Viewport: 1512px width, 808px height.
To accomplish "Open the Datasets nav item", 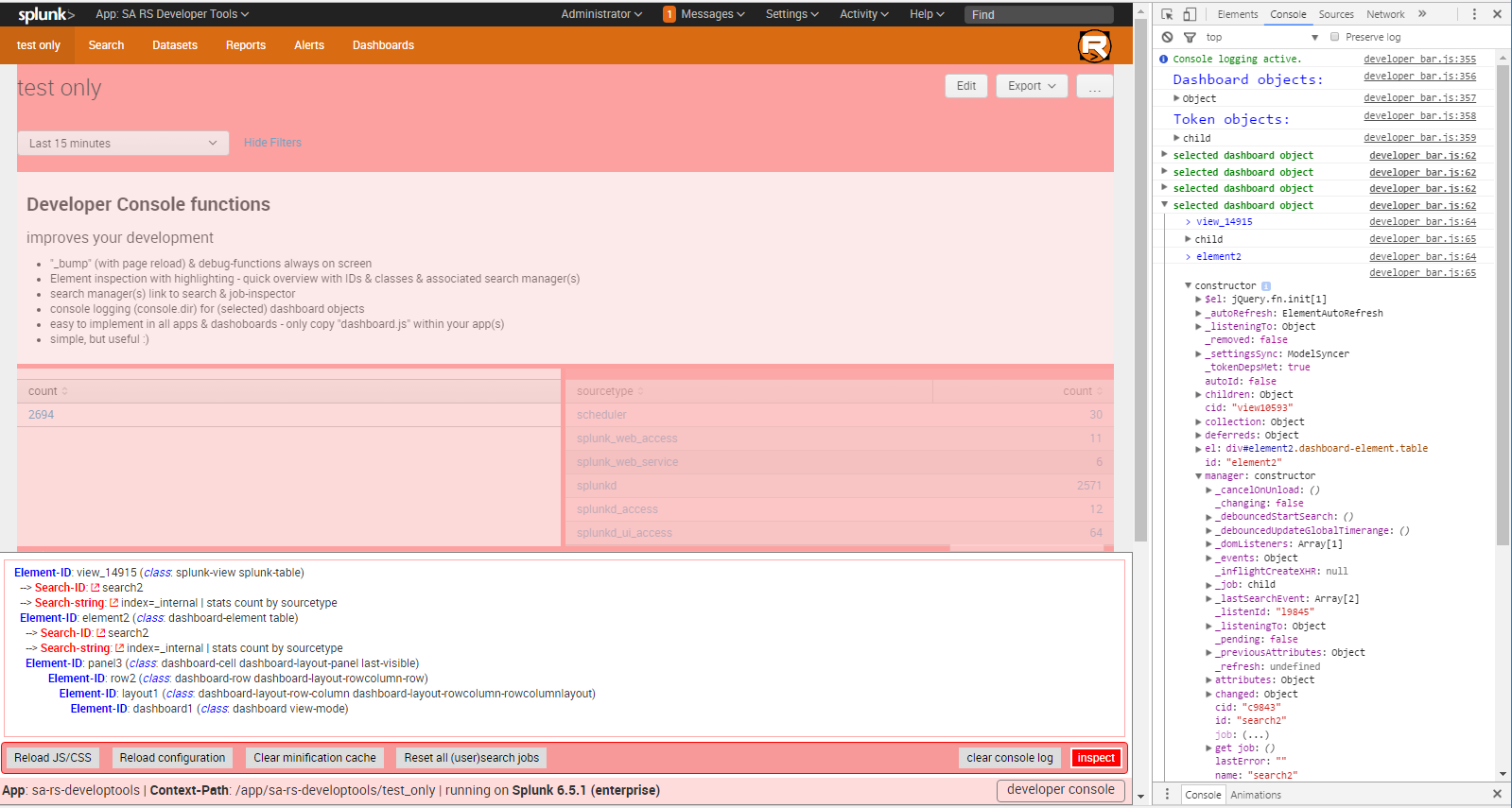I will coord(175,45).
